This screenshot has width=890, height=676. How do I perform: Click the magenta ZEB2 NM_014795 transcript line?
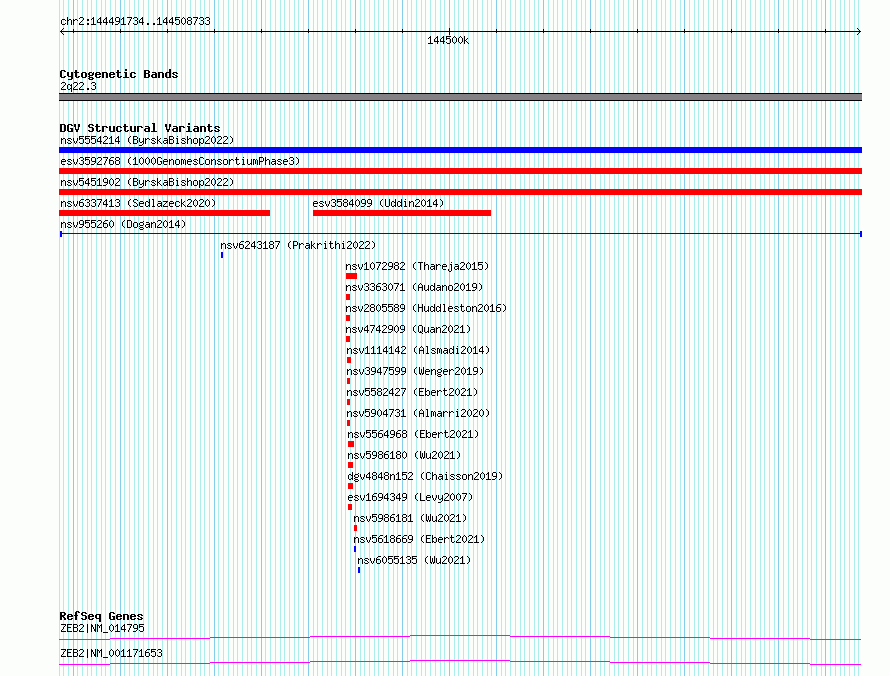[460, 637]
